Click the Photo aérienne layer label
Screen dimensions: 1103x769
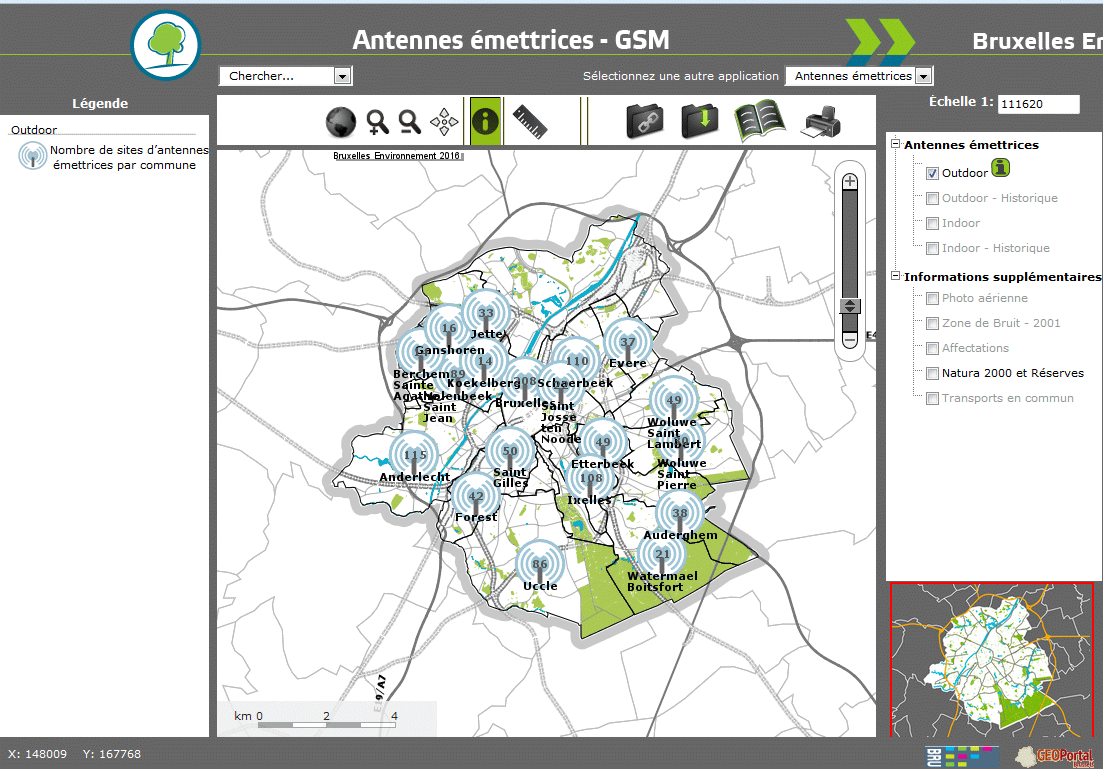point(984,298)
